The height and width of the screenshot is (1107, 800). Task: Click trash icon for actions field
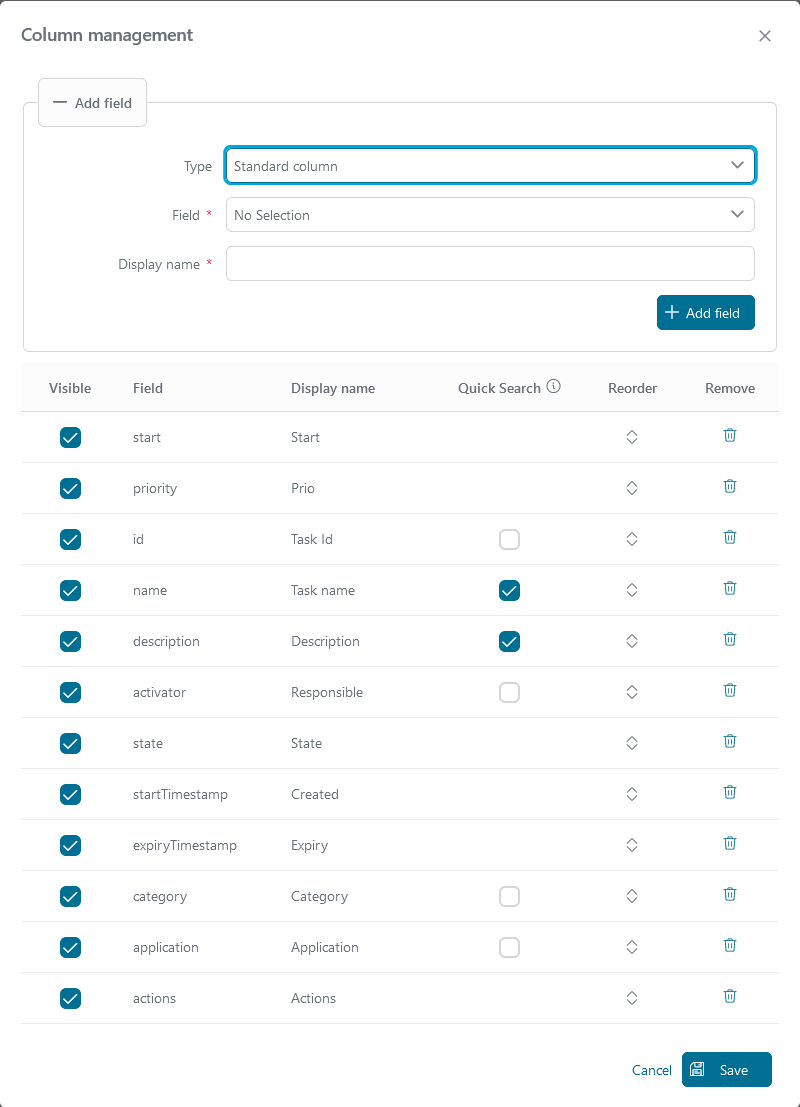click(729, 996)
